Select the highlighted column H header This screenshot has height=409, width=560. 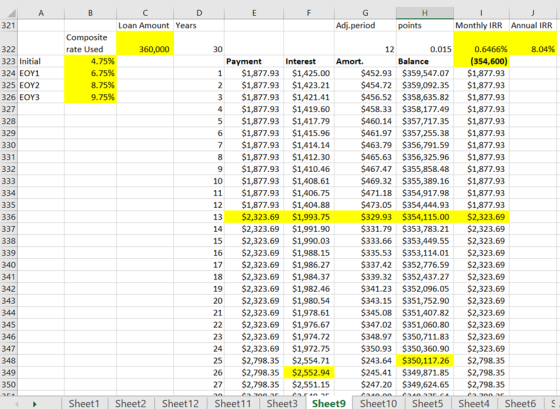tap(425, 13)
